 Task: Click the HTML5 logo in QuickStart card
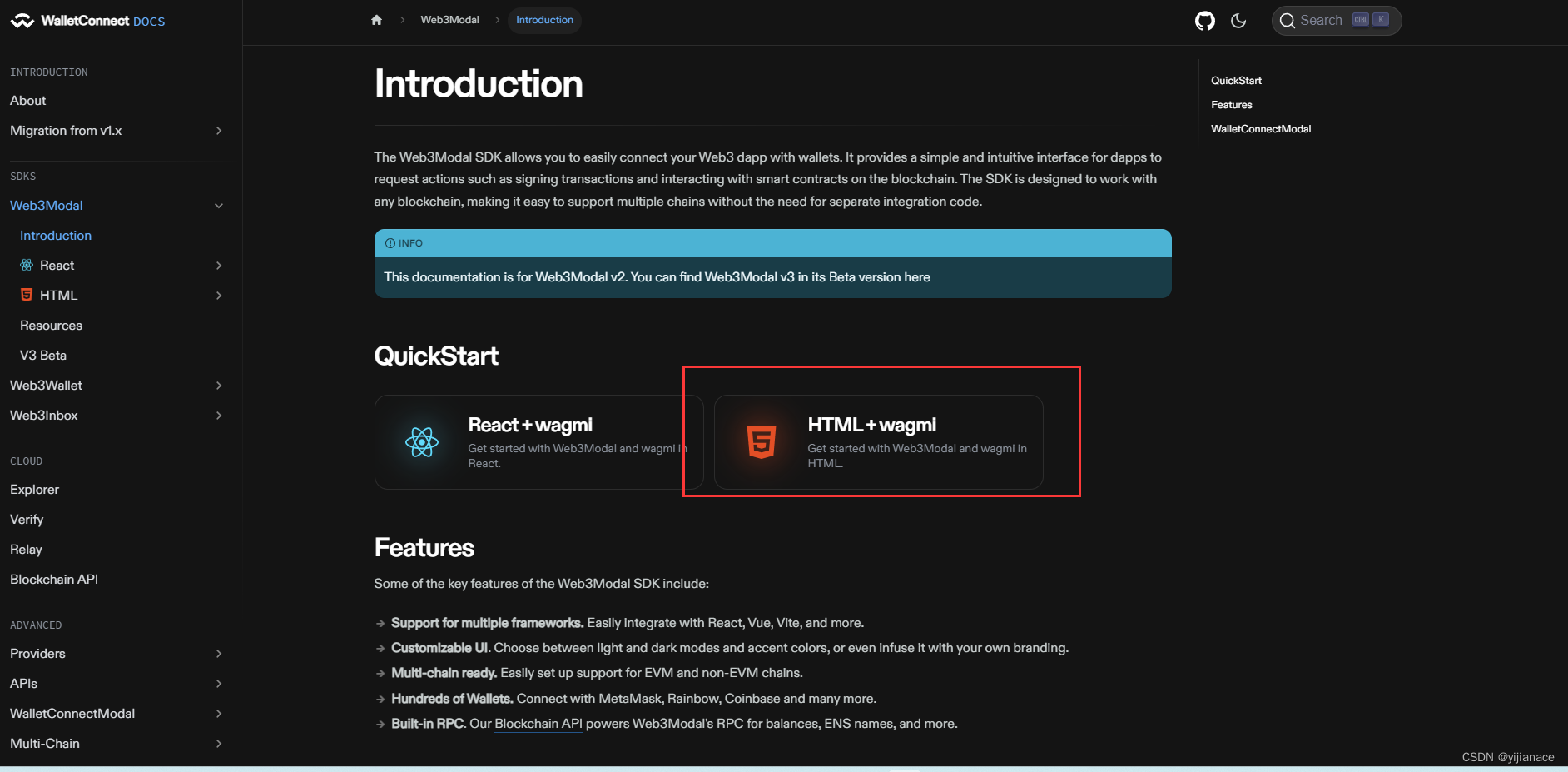pos(762,442)
